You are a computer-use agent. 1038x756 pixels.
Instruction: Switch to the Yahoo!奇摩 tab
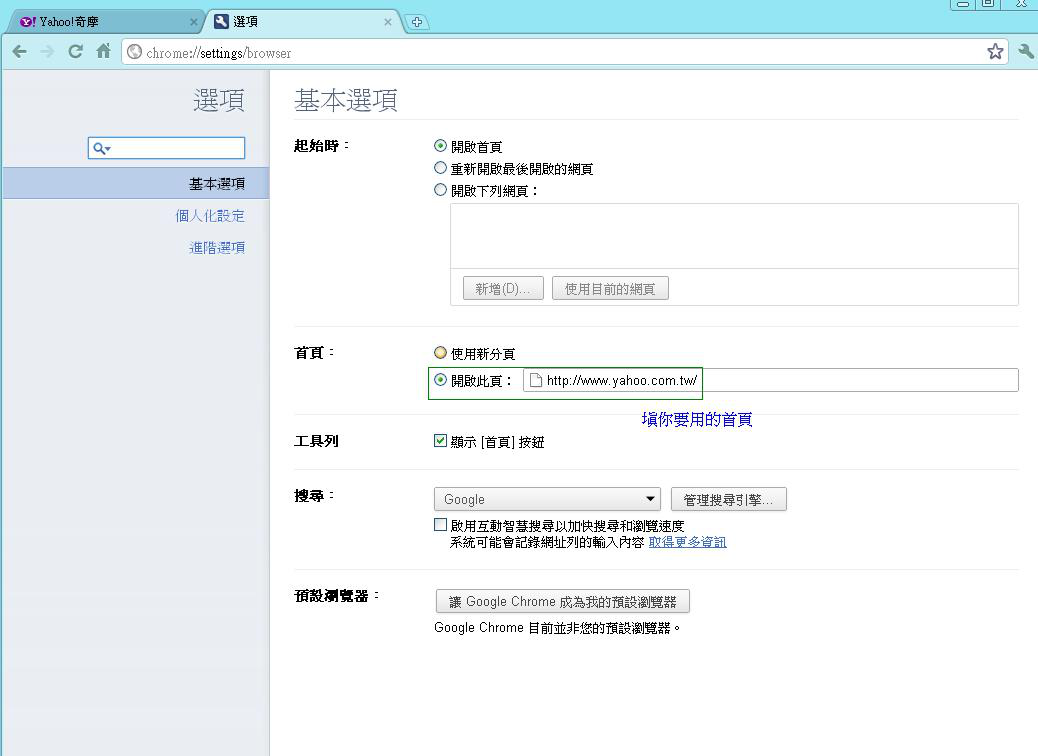(x=100, y=22)
